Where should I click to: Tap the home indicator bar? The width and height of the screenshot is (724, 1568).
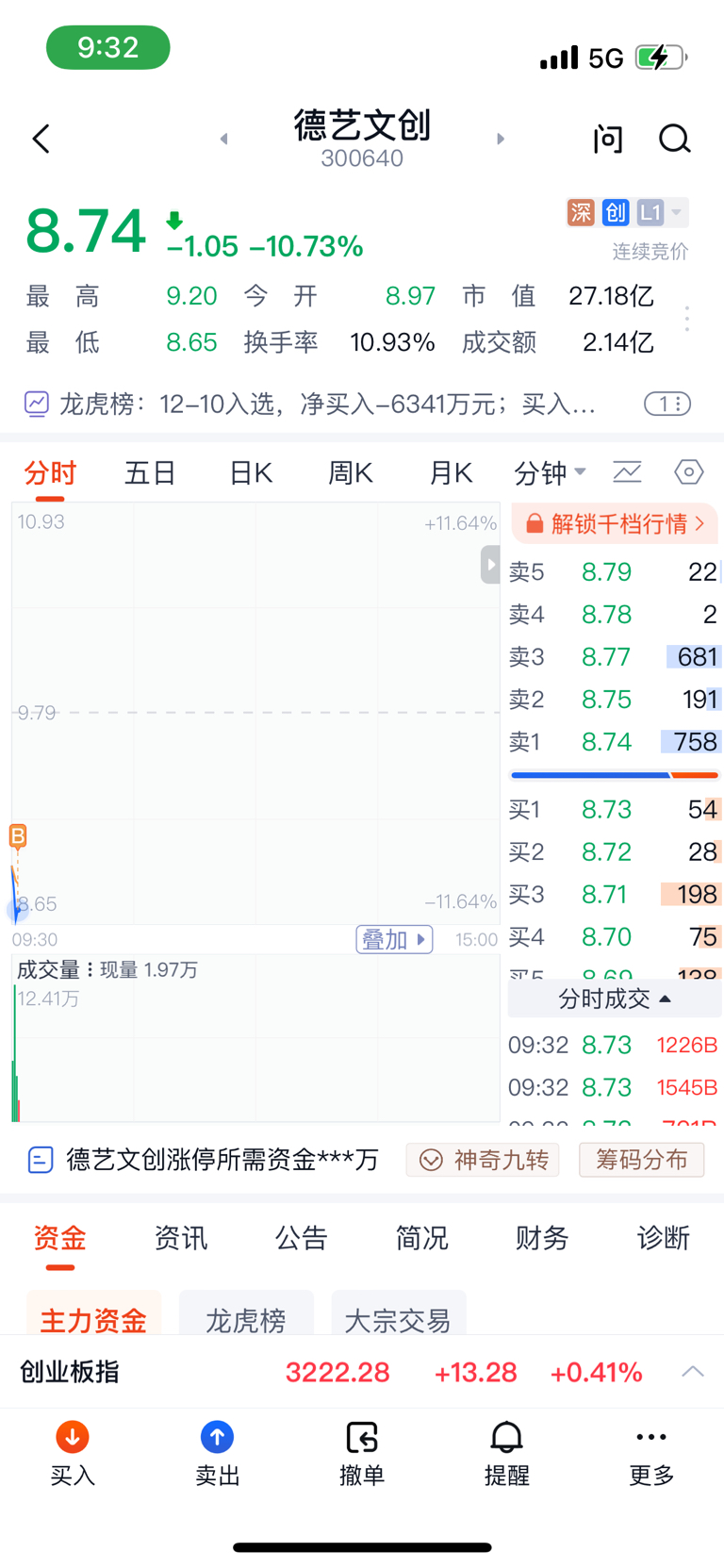tap(362, 1547)
